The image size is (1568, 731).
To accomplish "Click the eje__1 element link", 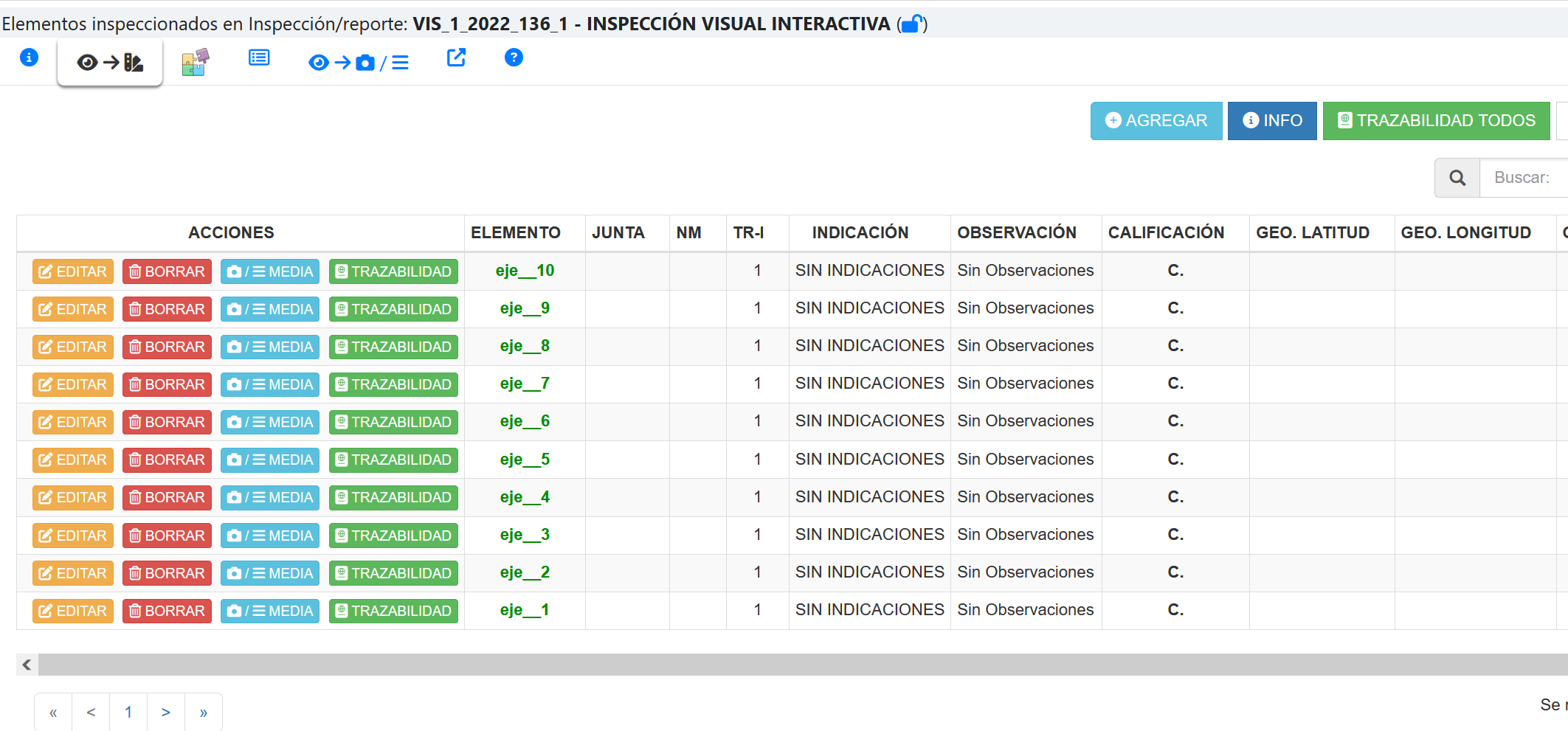I will pos(524,610).
